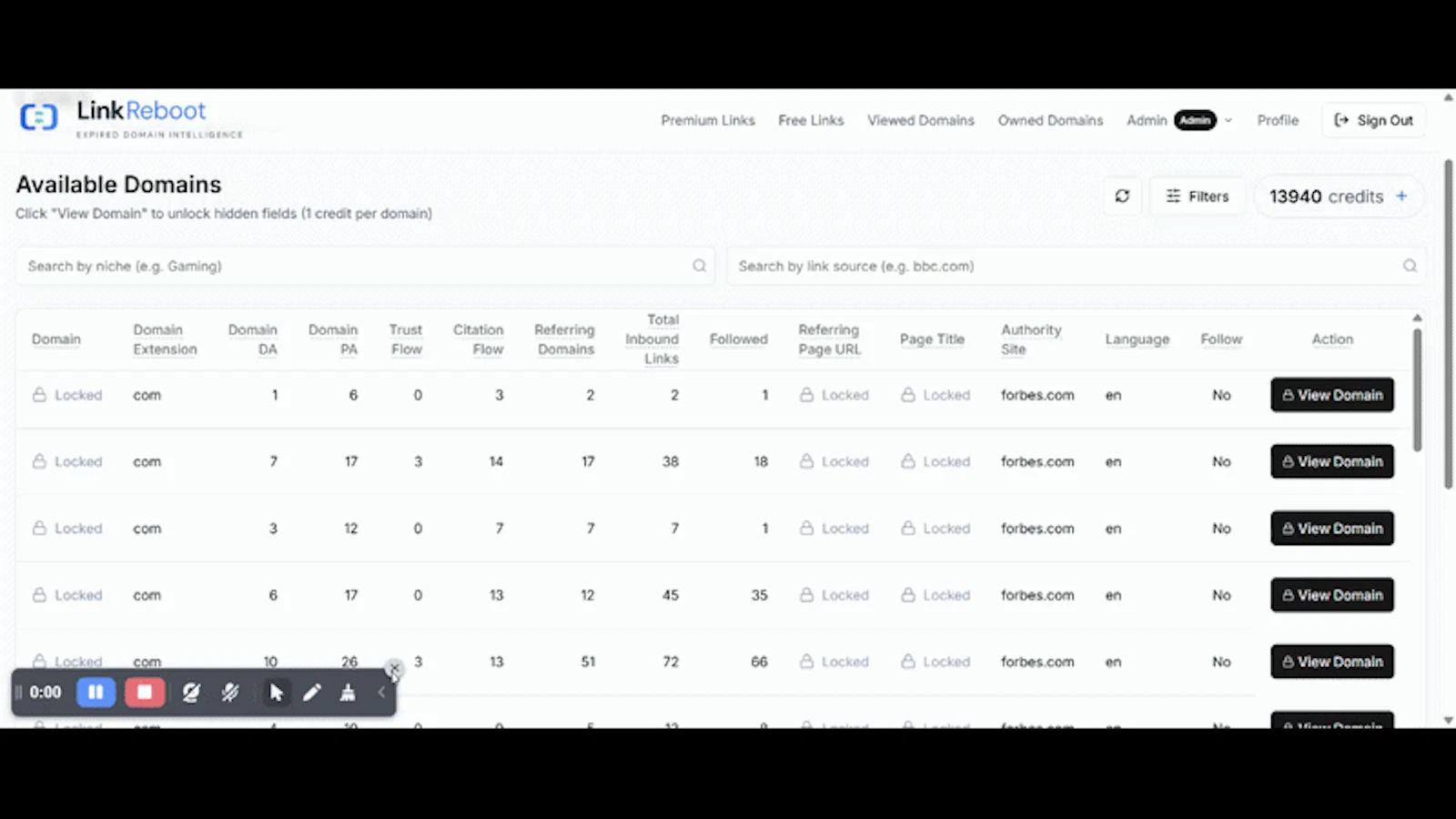1456x819 pixels.
Task: View Domain for the DA 7 row
Action: coord(1332,461)
